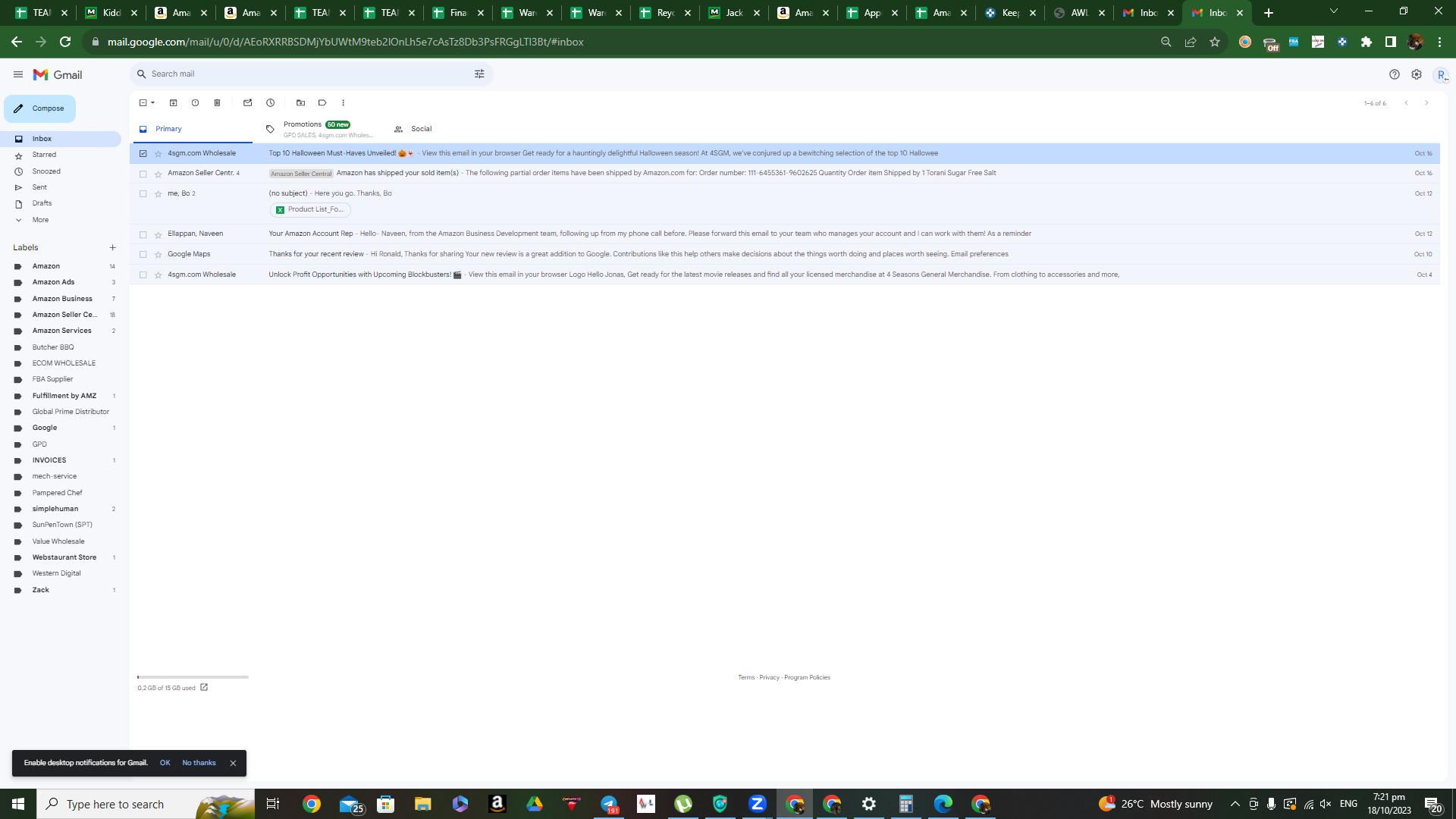
Task: Open storage management link icon
Action: [204, 688]
